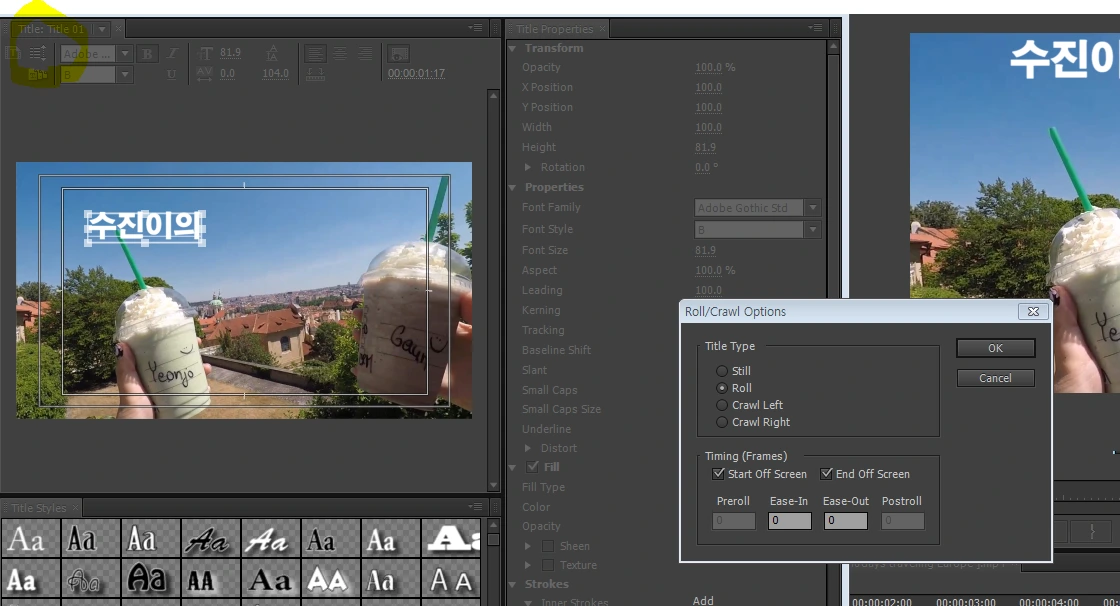Select the '수진이의' text object in the title canvas
This screenshot has width=1120, height=606.
pyautogui.click(x=145, y=227)
